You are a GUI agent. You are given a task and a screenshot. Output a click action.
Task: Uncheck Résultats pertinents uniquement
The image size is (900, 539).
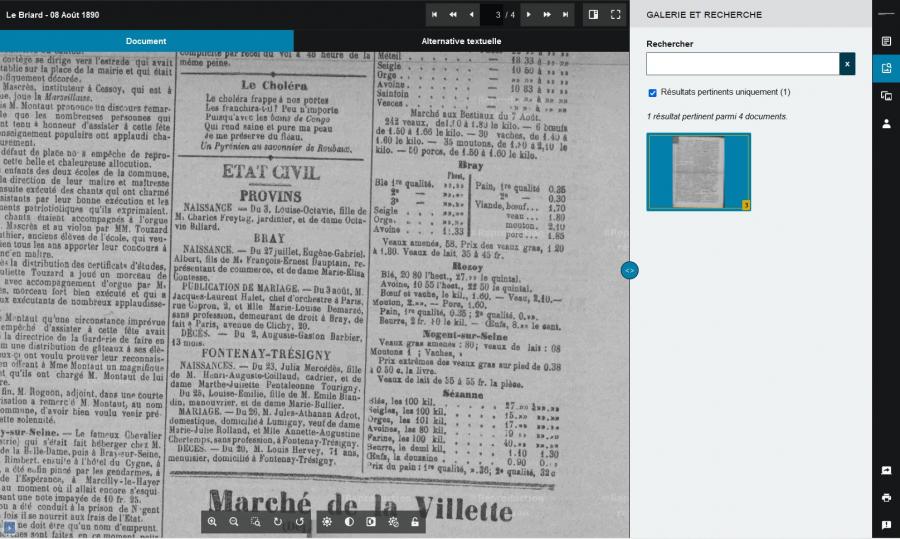click(653, 92)
